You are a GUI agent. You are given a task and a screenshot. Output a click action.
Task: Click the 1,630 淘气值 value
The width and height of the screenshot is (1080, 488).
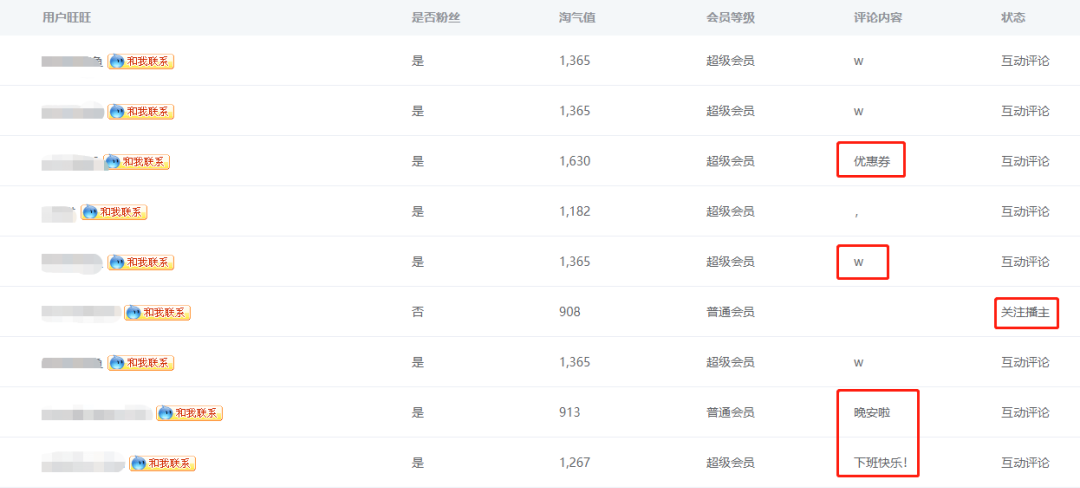point(574,161)
